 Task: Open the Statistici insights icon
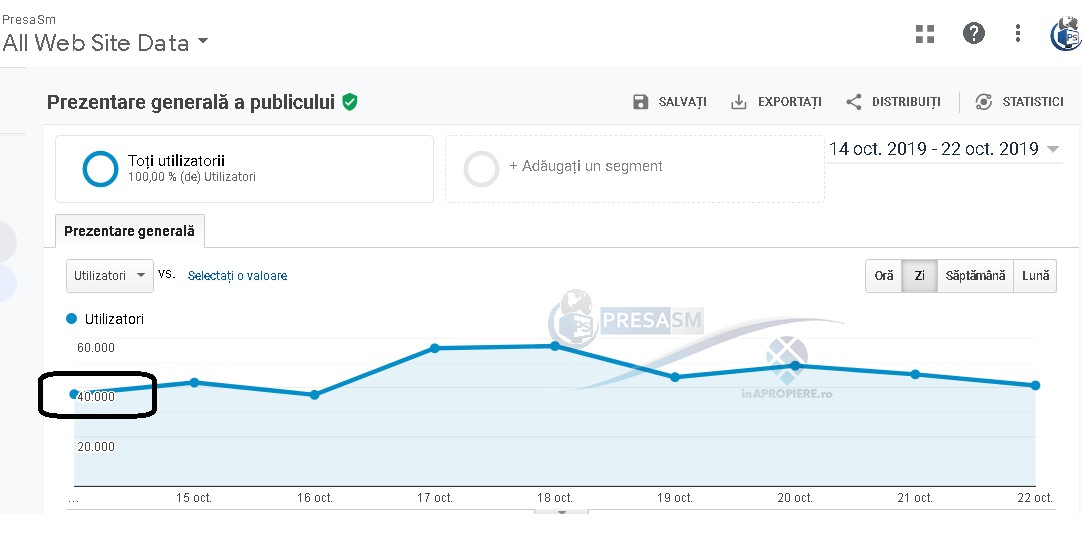point(984,102)
